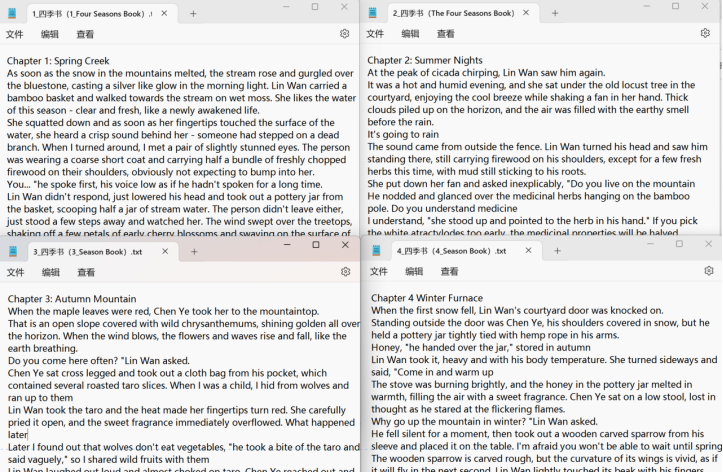
Task: Open settings gear in the Chapter 2 Notepad window
Action: pyautogui.click(x=705, y=33)
